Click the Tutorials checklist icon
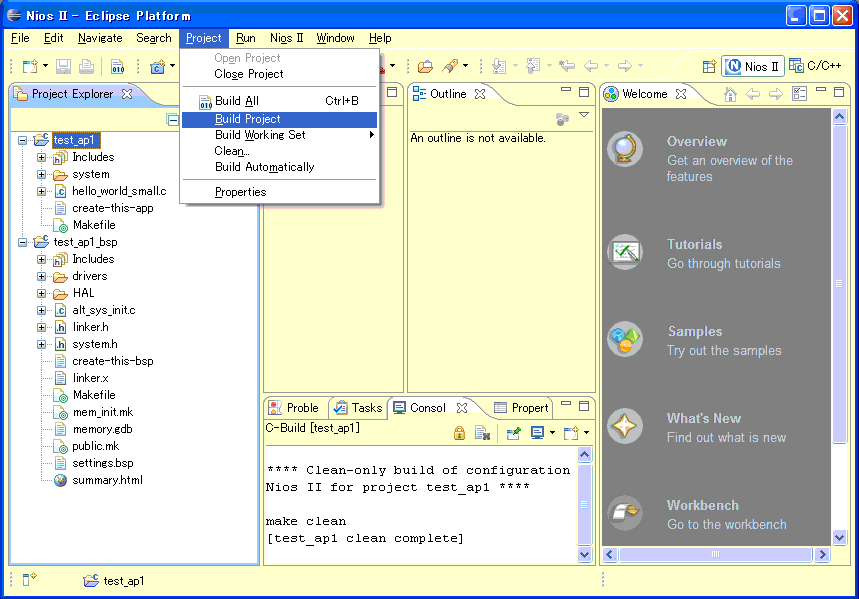The image size is (859, 599). click(625, 252)
